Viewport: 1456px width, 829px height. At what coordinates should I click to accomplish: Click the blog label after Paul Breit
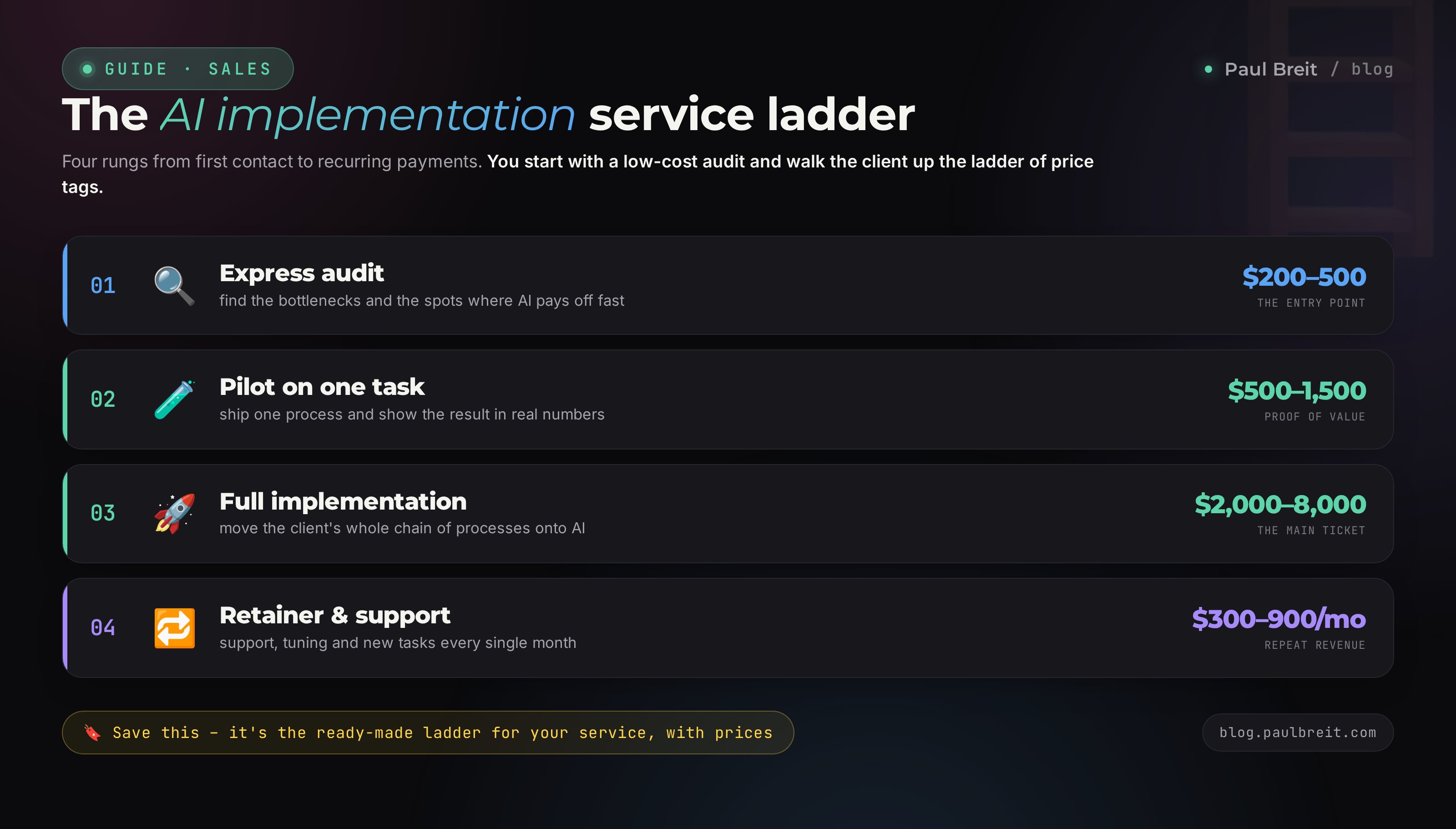click(x=1372, y=70)
